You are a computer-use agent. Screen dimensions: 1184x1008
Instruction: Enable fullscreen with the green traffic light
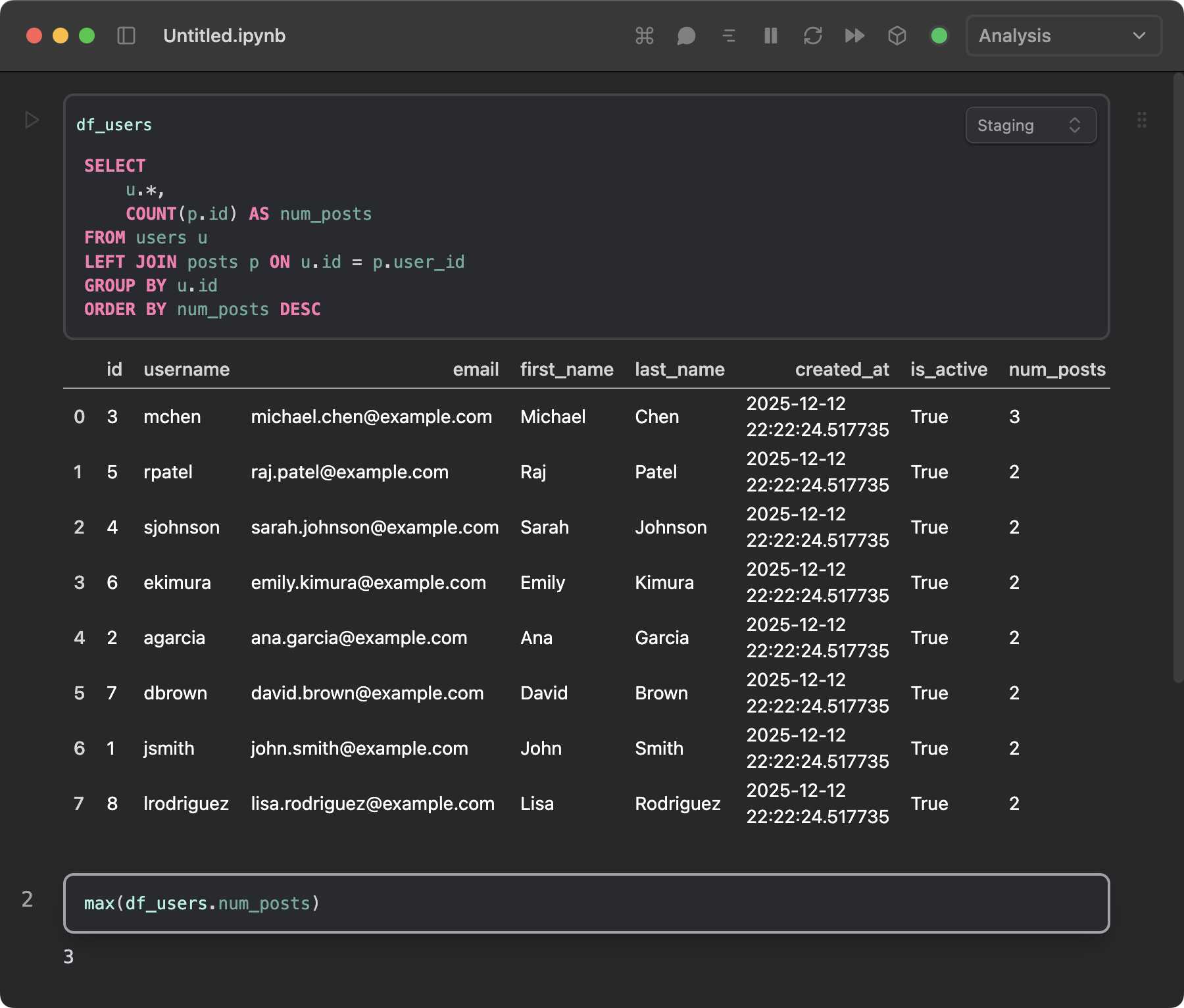coord(86,36)
